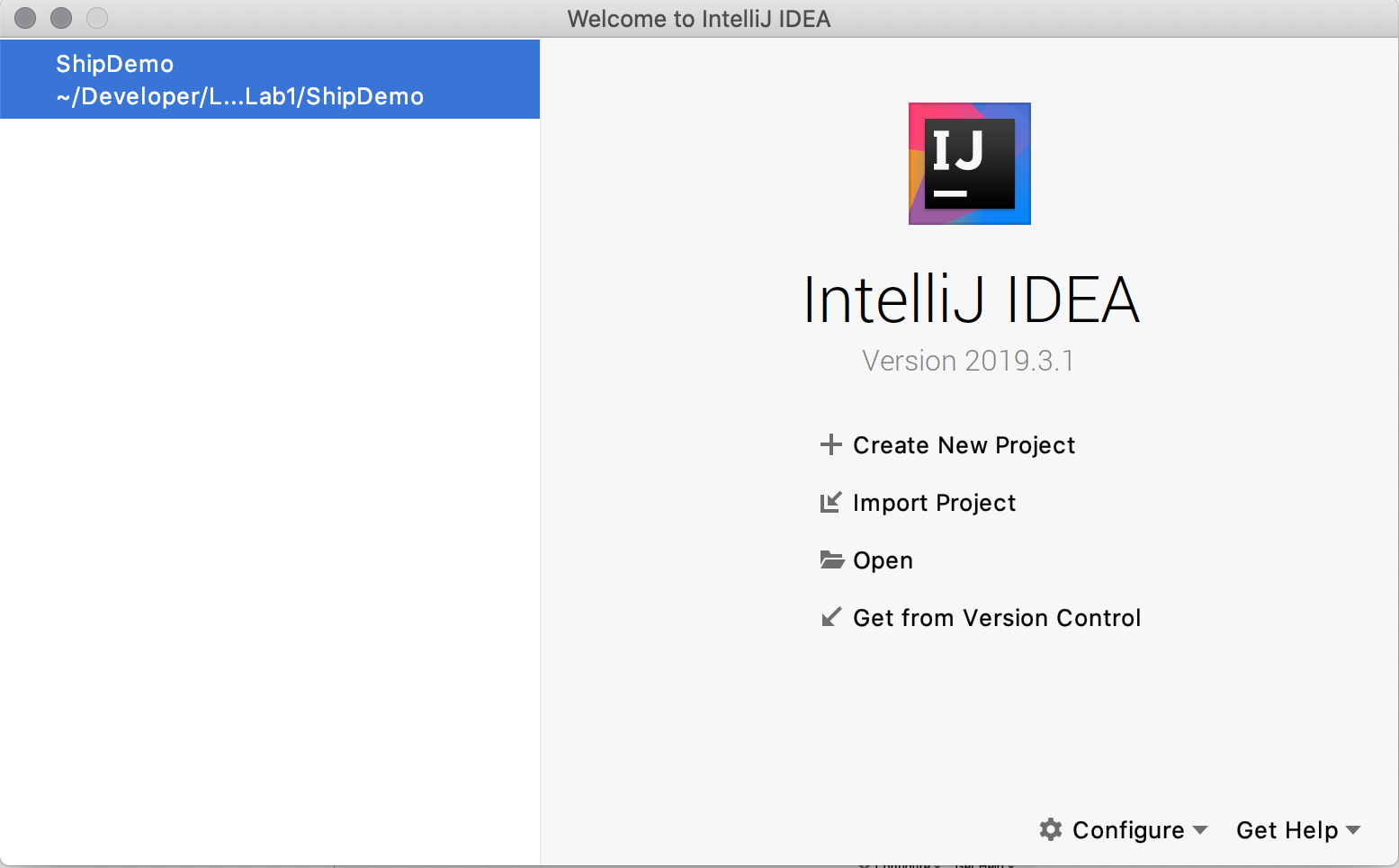The image size is (1399, 868).
Task: Expand the Configure dropdown arrow
Action: tap(1200, 830)
